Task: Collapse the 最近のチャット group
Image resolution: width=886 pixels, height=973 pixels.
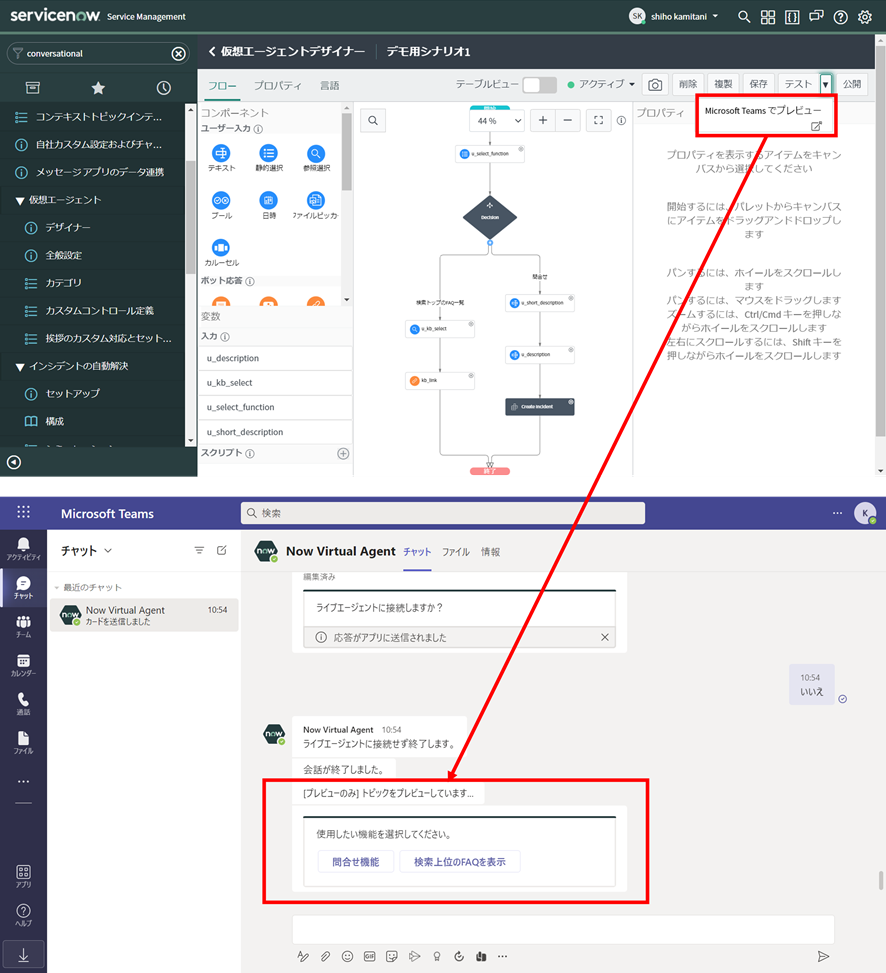Action: [x=56, y=587]
